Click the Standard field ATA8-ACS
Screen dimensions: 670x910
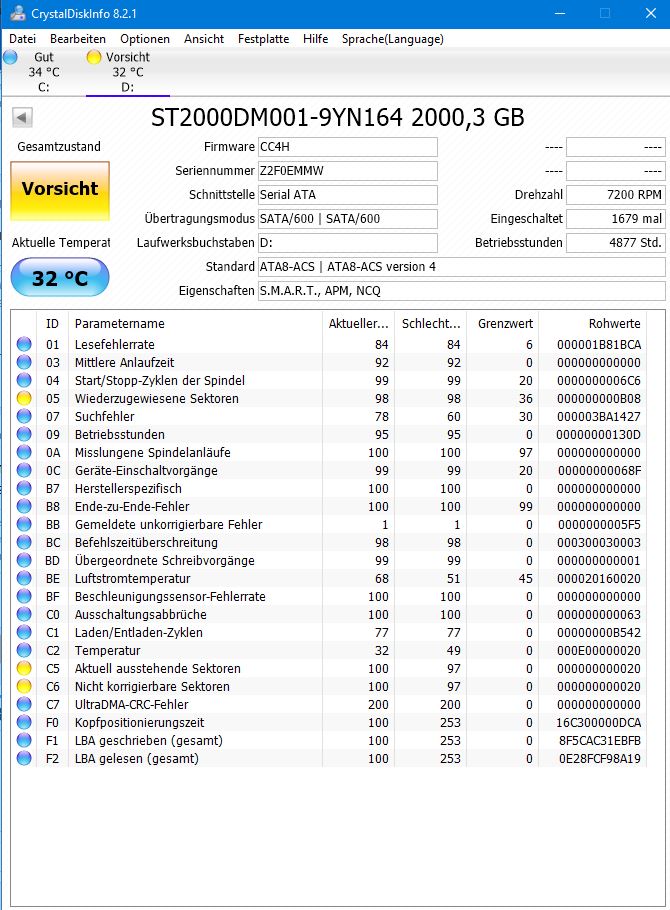point(462,266)
